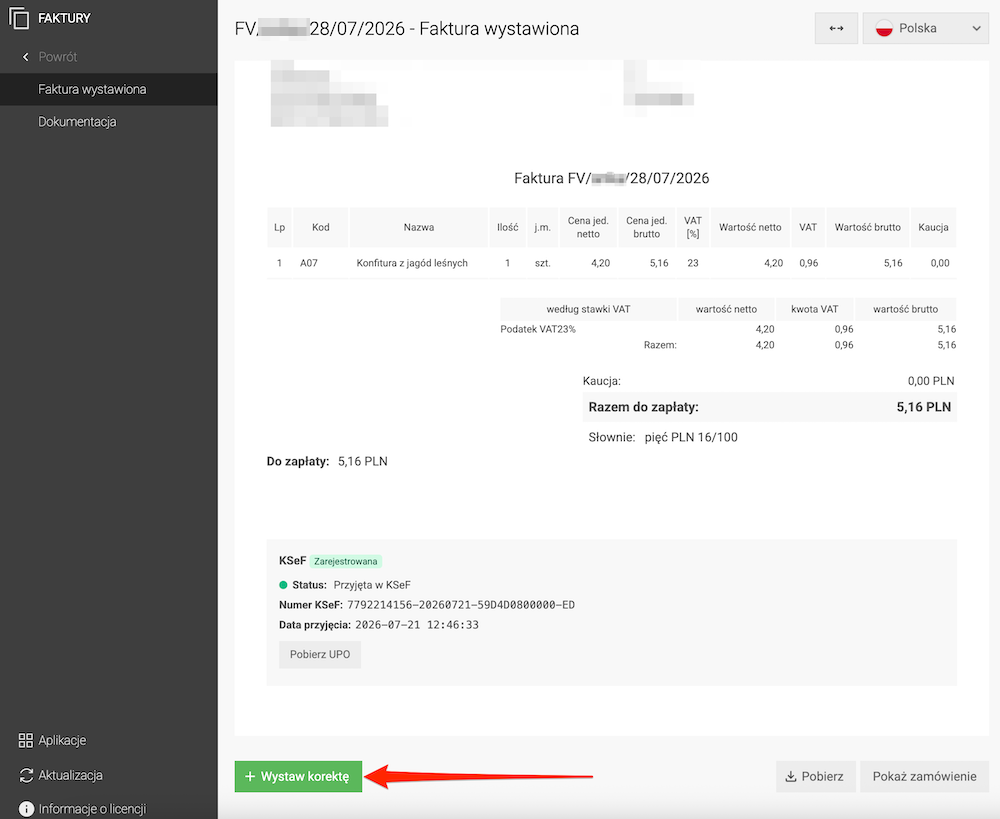Click the download icon on Pobierz
The width and height of the screenshot is (1000, 819).
click(791, 776)
